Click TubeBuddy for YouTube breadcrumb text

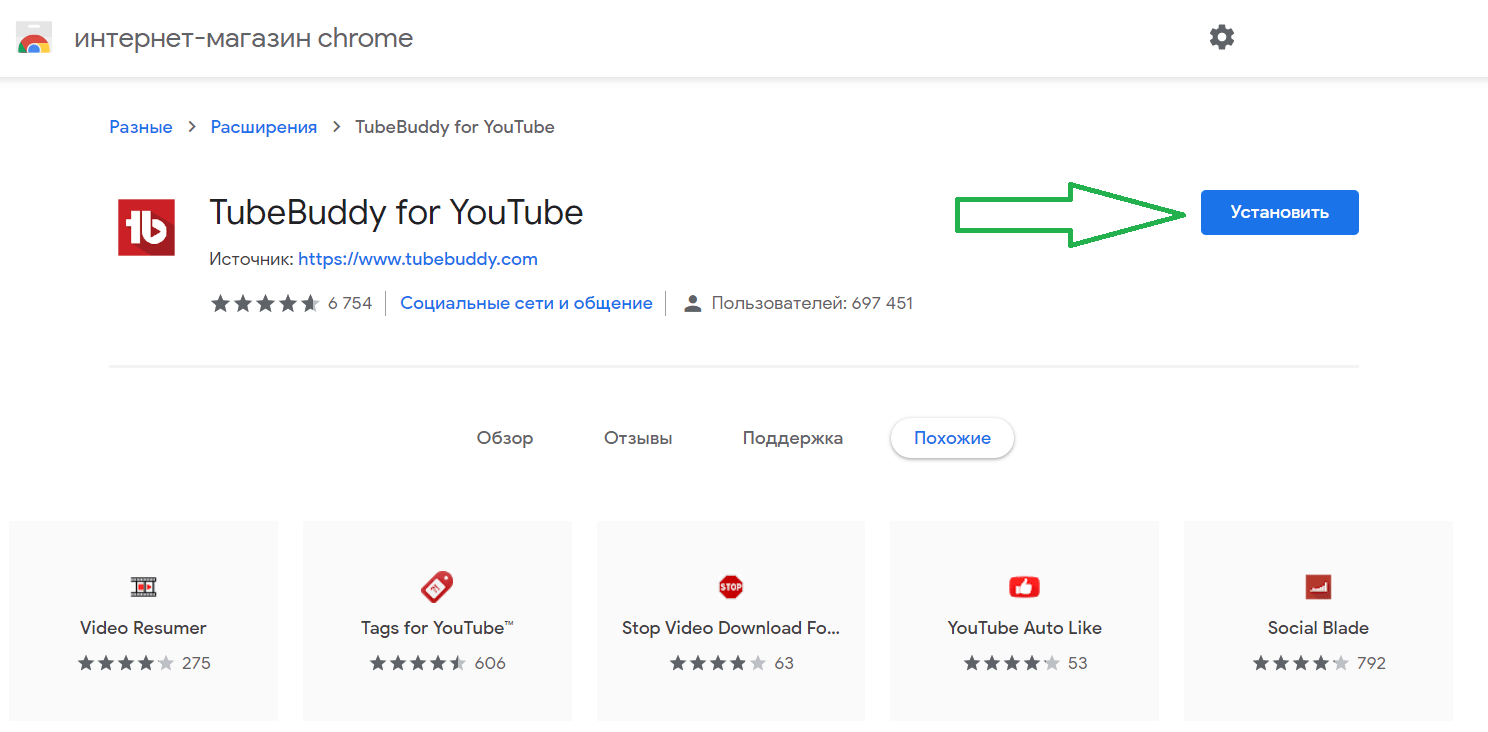455,127
